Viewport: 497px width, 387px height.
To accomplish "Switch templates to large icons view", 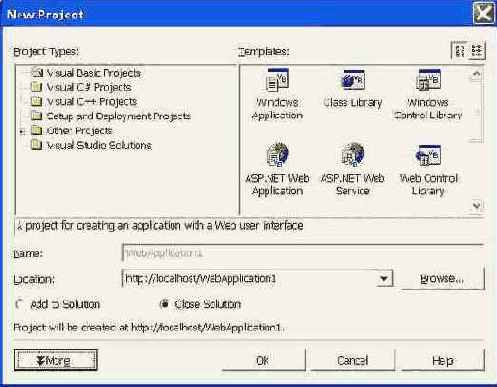I will click(460, 51).
